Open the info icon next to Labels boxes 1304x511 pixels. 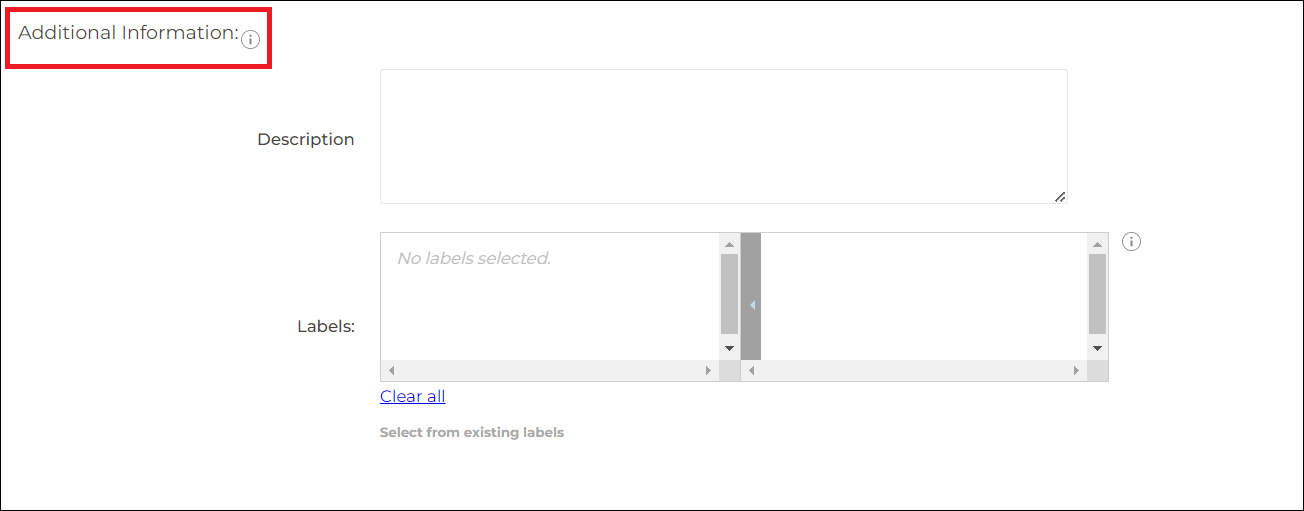(x=1131, y=241)
